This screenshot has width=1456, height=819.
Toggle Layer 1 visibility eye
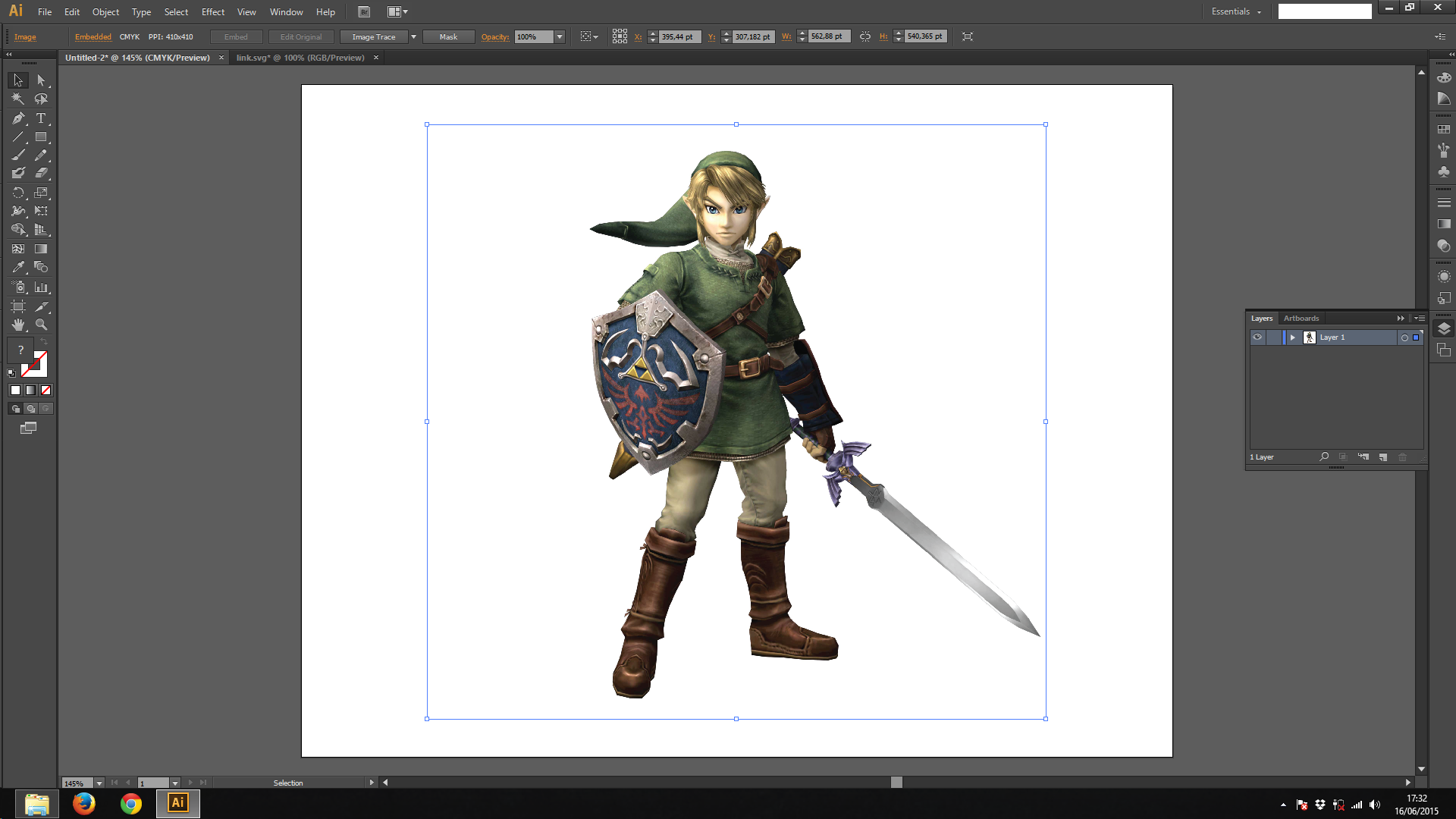pos(1257,337)
